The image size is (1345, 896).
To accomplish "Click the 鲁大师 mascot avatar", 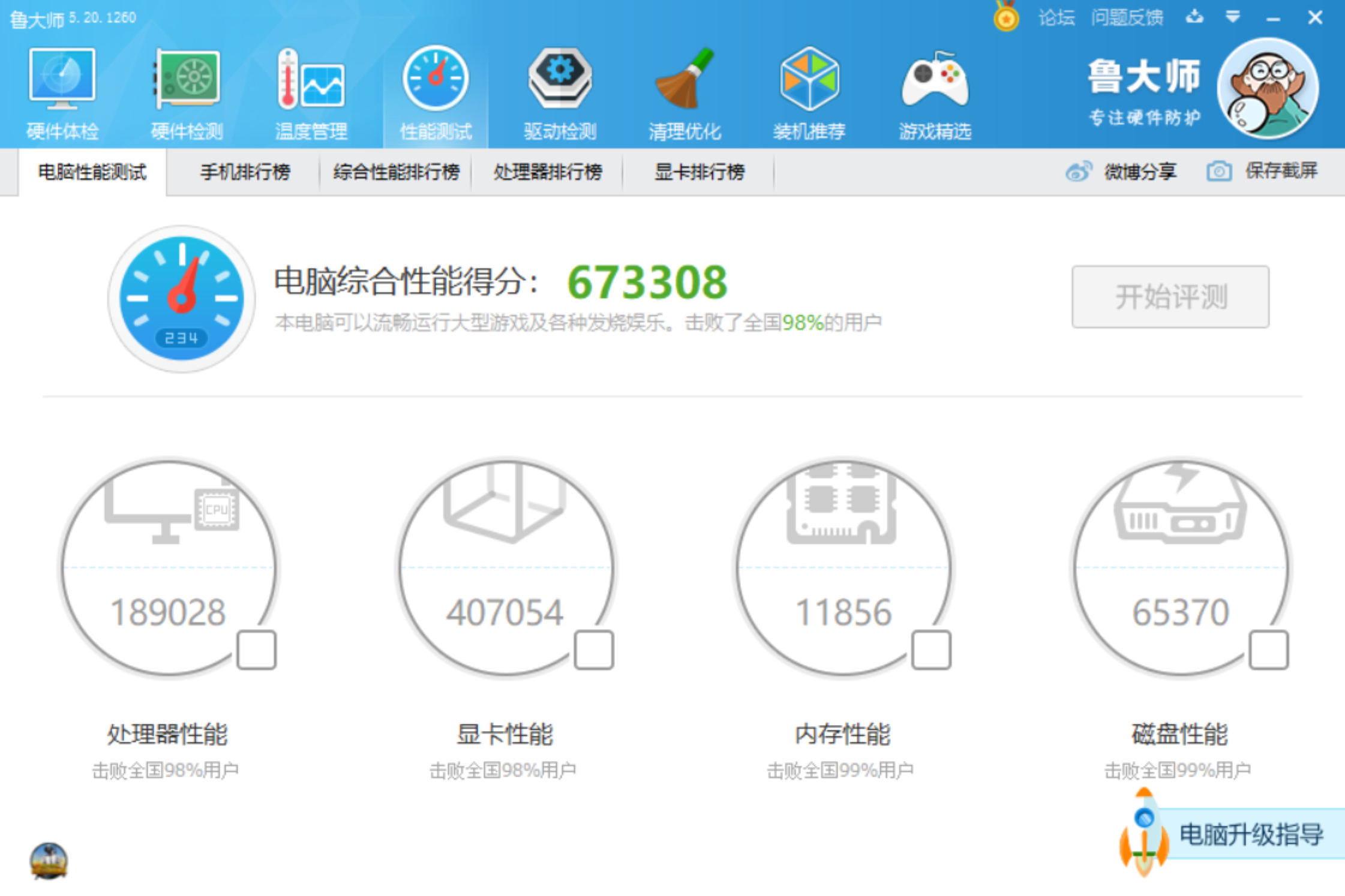I will [x=1268, y=89].
